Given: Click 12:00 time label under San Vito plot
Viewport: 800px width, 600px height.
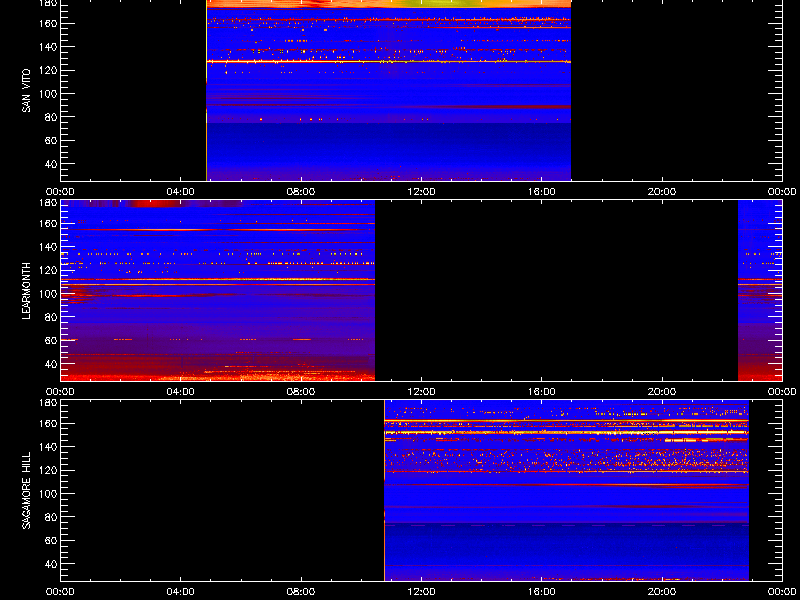Looking at the screenshot, I should 421,192.
